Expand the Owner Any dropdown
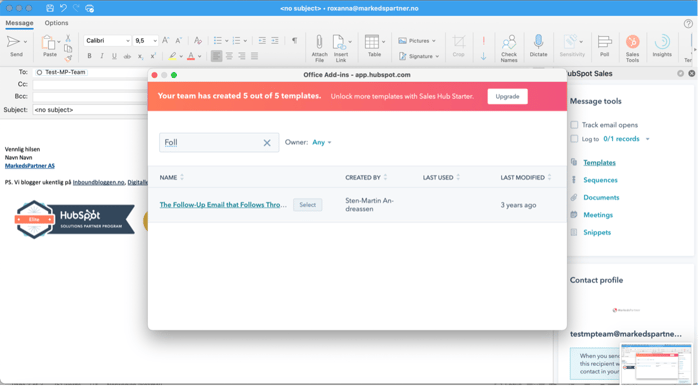The image size is (700, 387). coord(321,142)
